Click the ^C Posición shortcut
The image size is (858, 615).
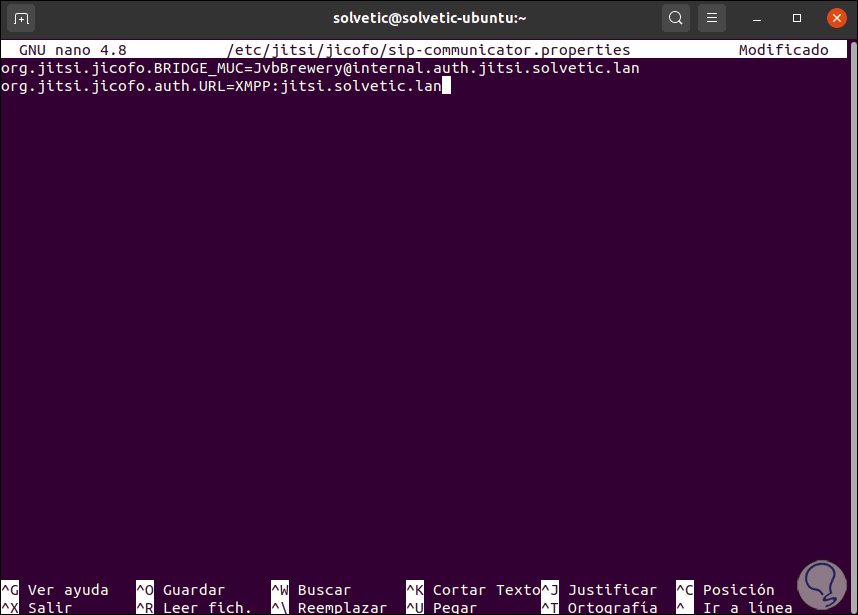click(726, 590)
